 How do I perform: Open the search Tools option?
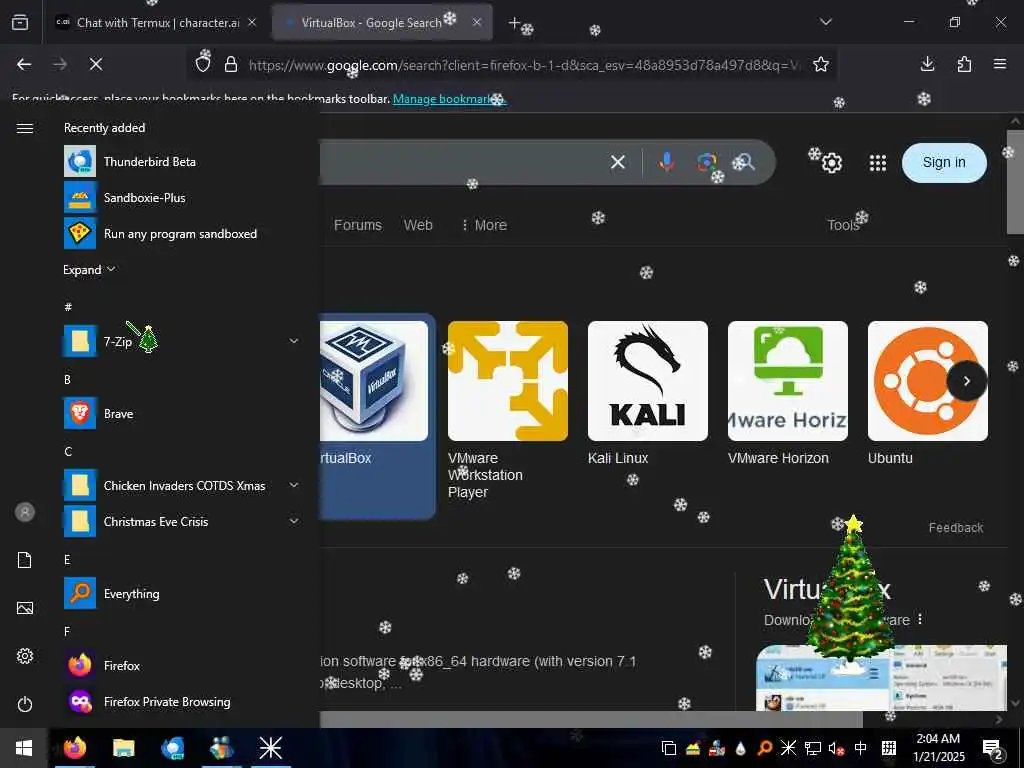point(843,225)
